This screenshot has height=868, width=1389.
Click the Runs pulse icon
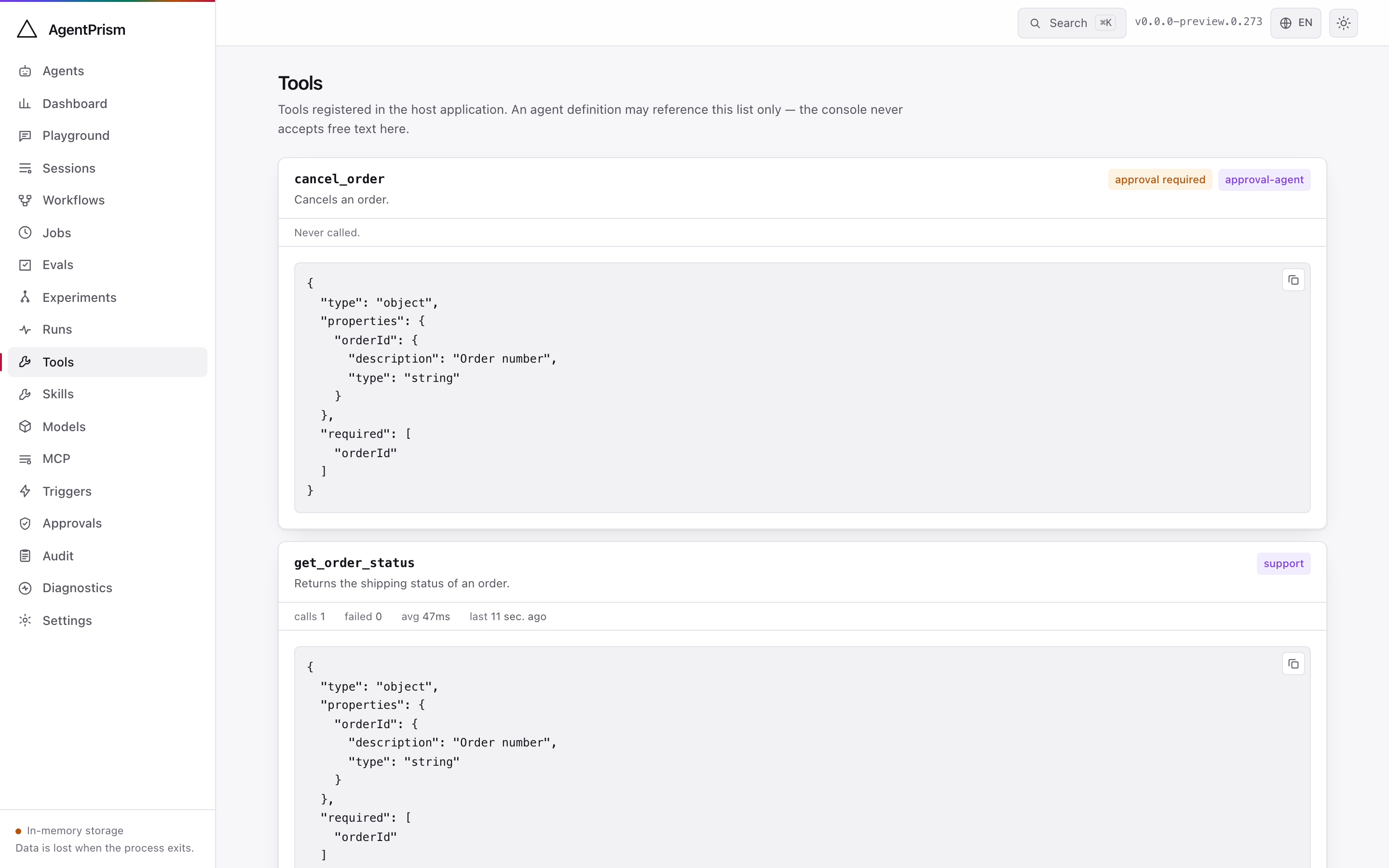pyautogui.click(x=25, y=329)
